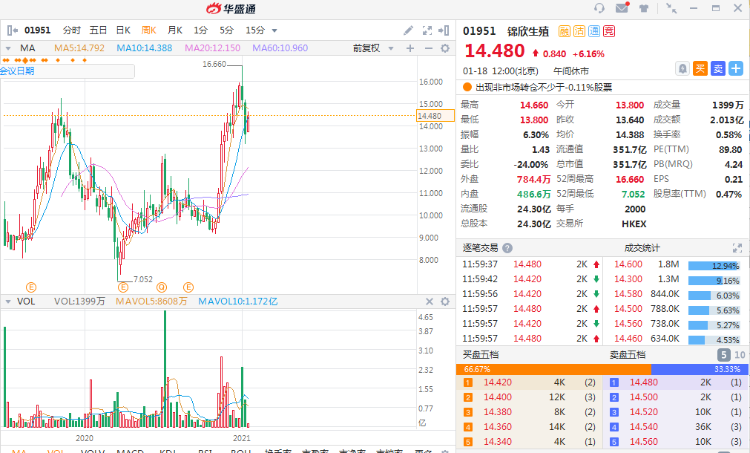Click the 16.660 high label on chart
This screenshot has height=453, width=750.
coord(214,64)
